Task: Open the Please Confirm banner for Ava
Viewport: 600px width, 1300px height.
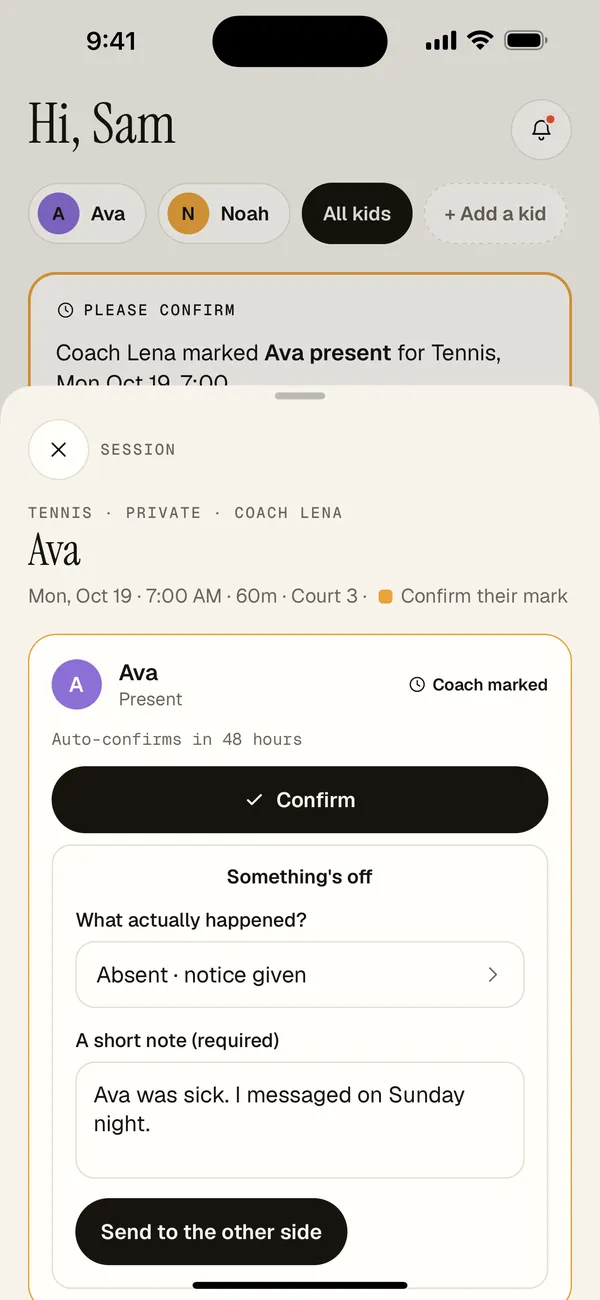Action: (300, 330)
